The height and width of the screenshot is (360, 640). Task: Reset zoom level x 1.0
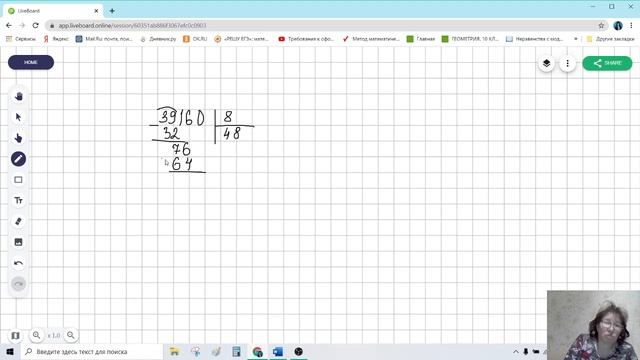point(54,336)
